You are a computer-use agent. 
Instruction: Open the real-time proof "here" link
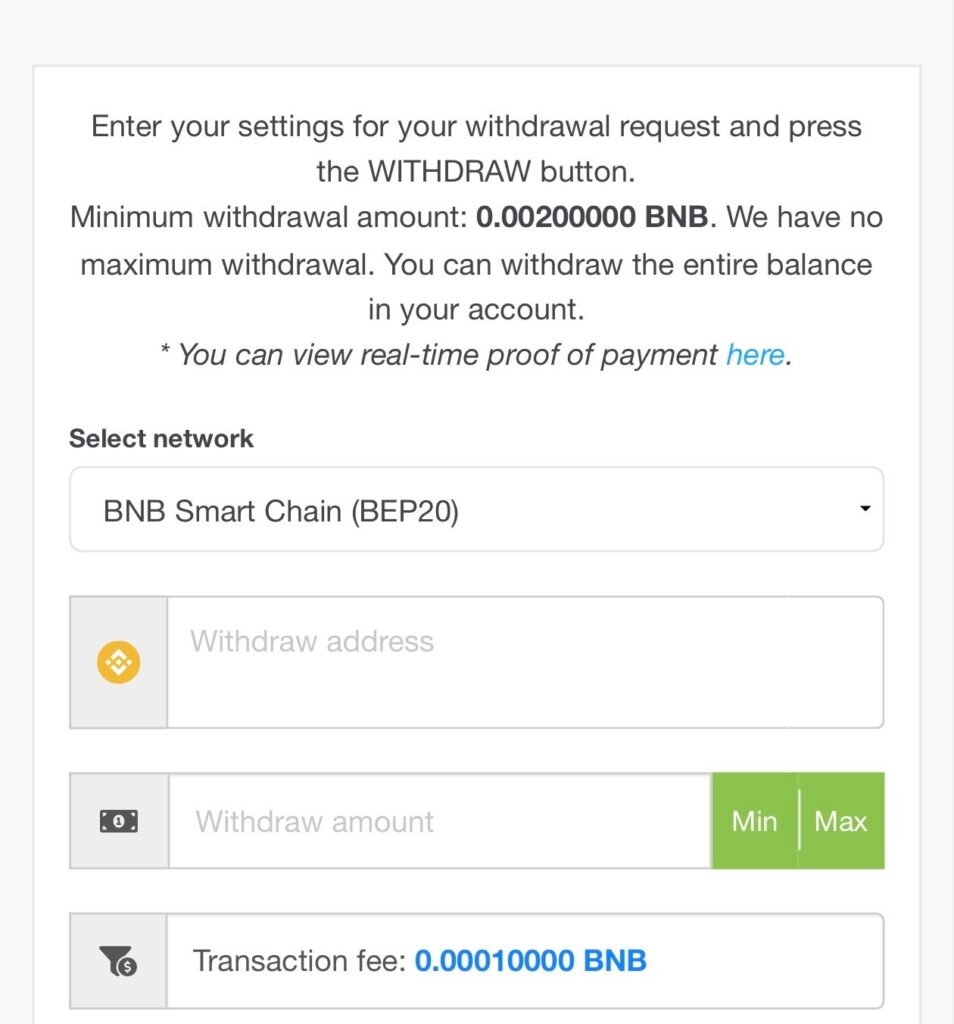tap(755, 355)
